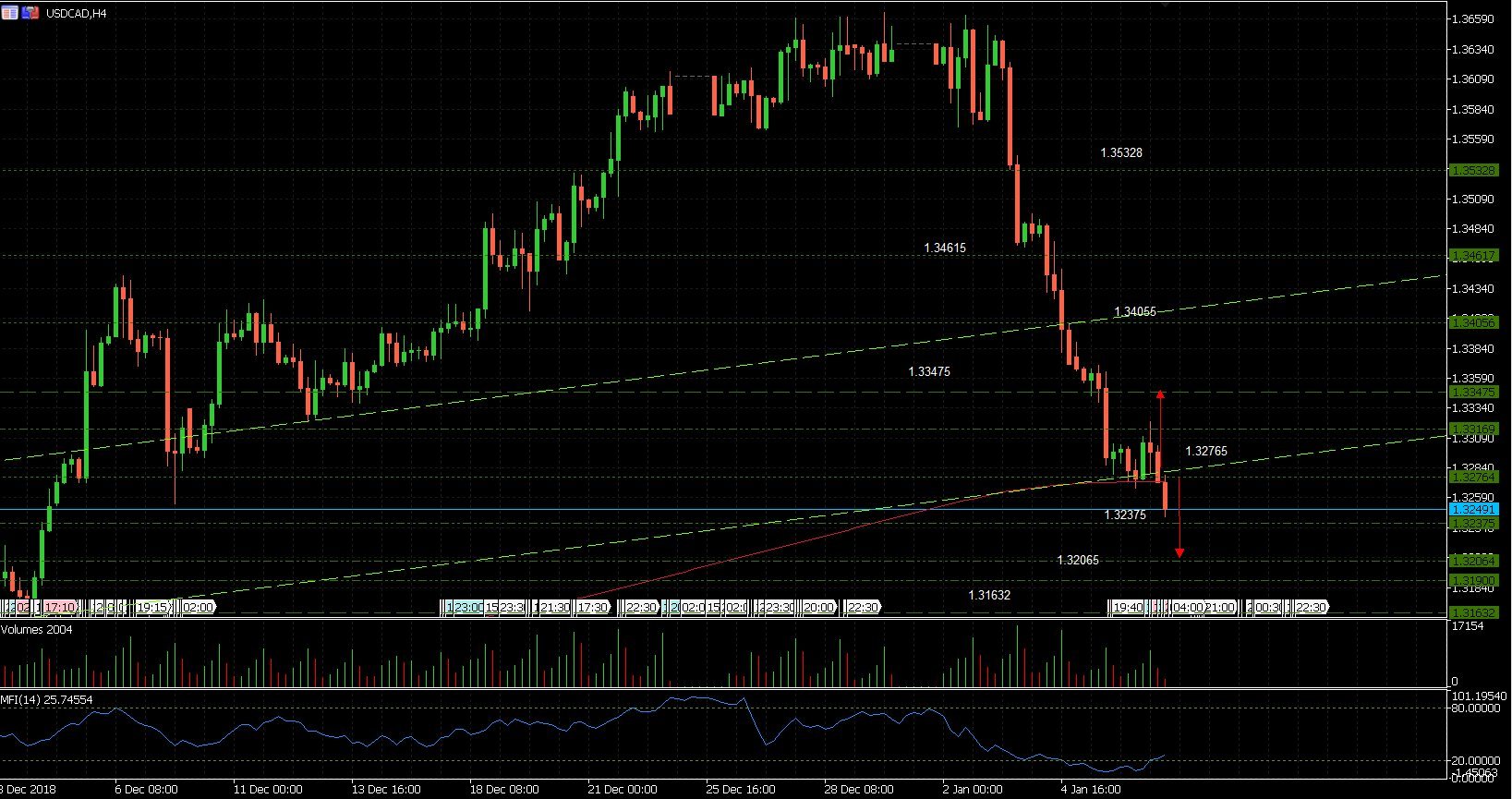Select the pink 17:10 event marker

pyautogui.click(x=60, y=607)
